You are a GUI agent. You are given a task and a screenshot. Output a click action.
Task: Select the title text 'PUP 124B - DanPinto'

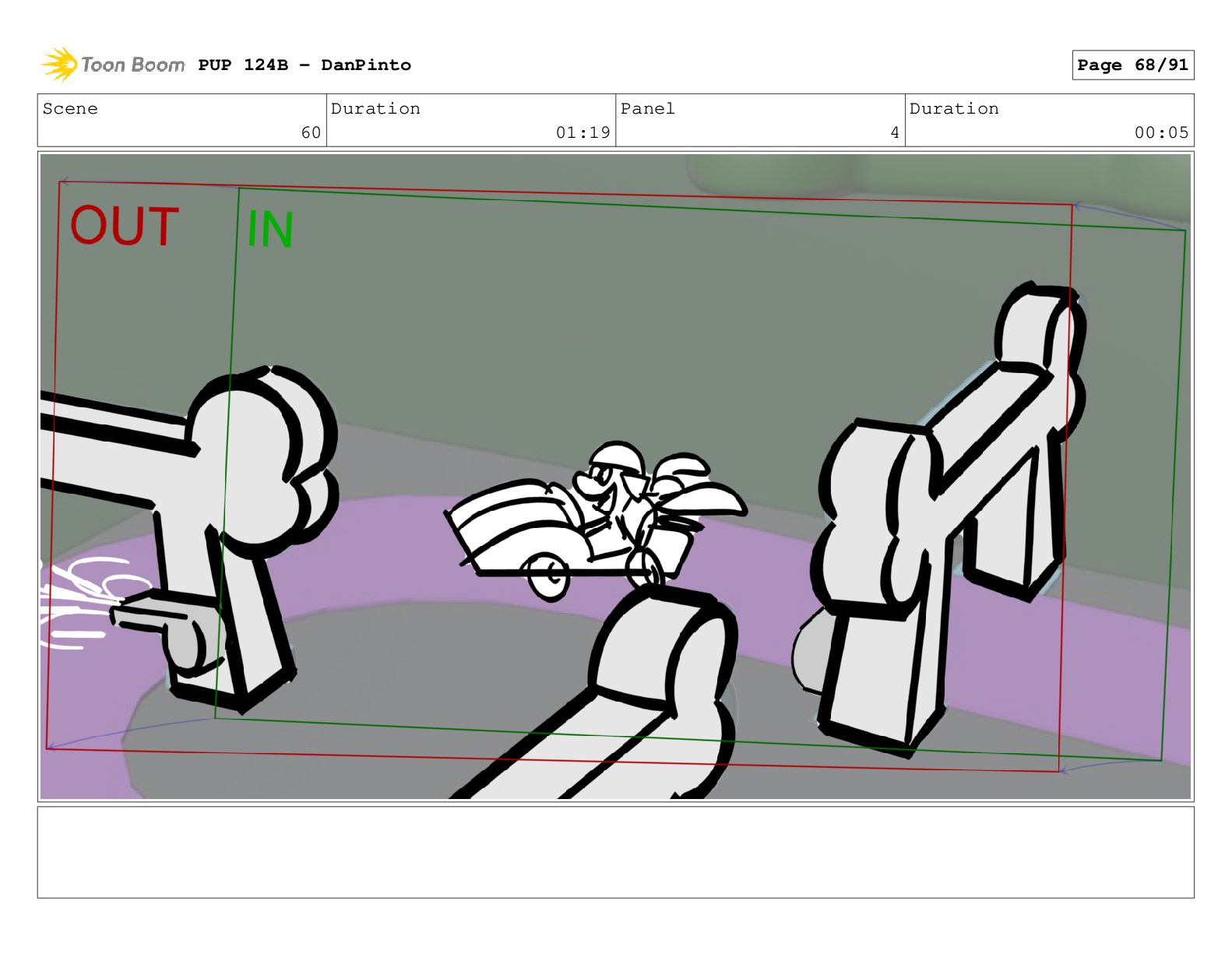pos(304,65)
